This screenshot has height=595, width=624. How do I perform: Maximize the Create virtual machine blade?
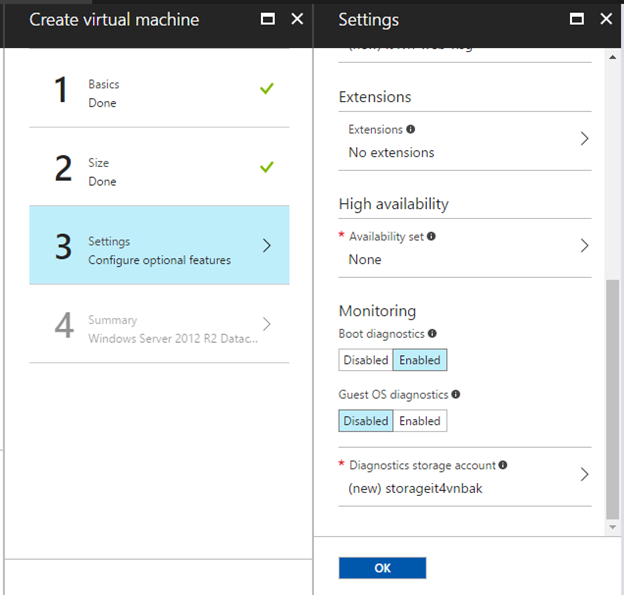click(x=267, y=19)
